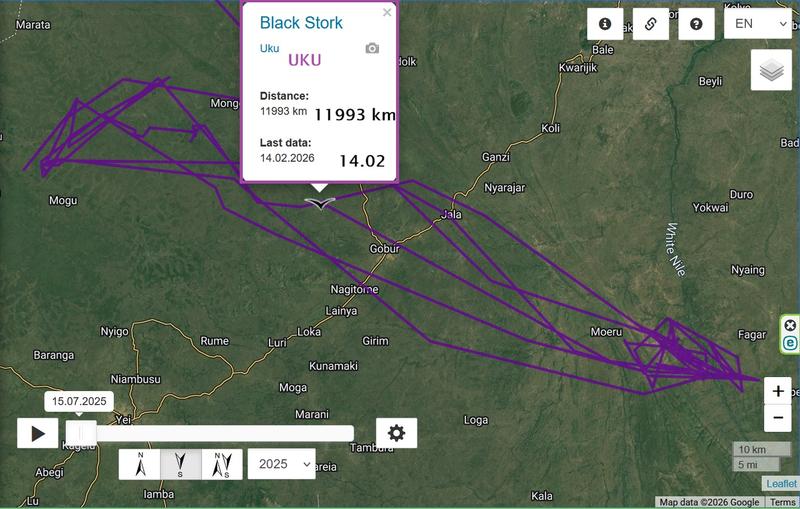This screenshot has height=509, width=800.
Task: Open the settings gear next to timeline
Action: pyautogui.click(x=396, y=433)
